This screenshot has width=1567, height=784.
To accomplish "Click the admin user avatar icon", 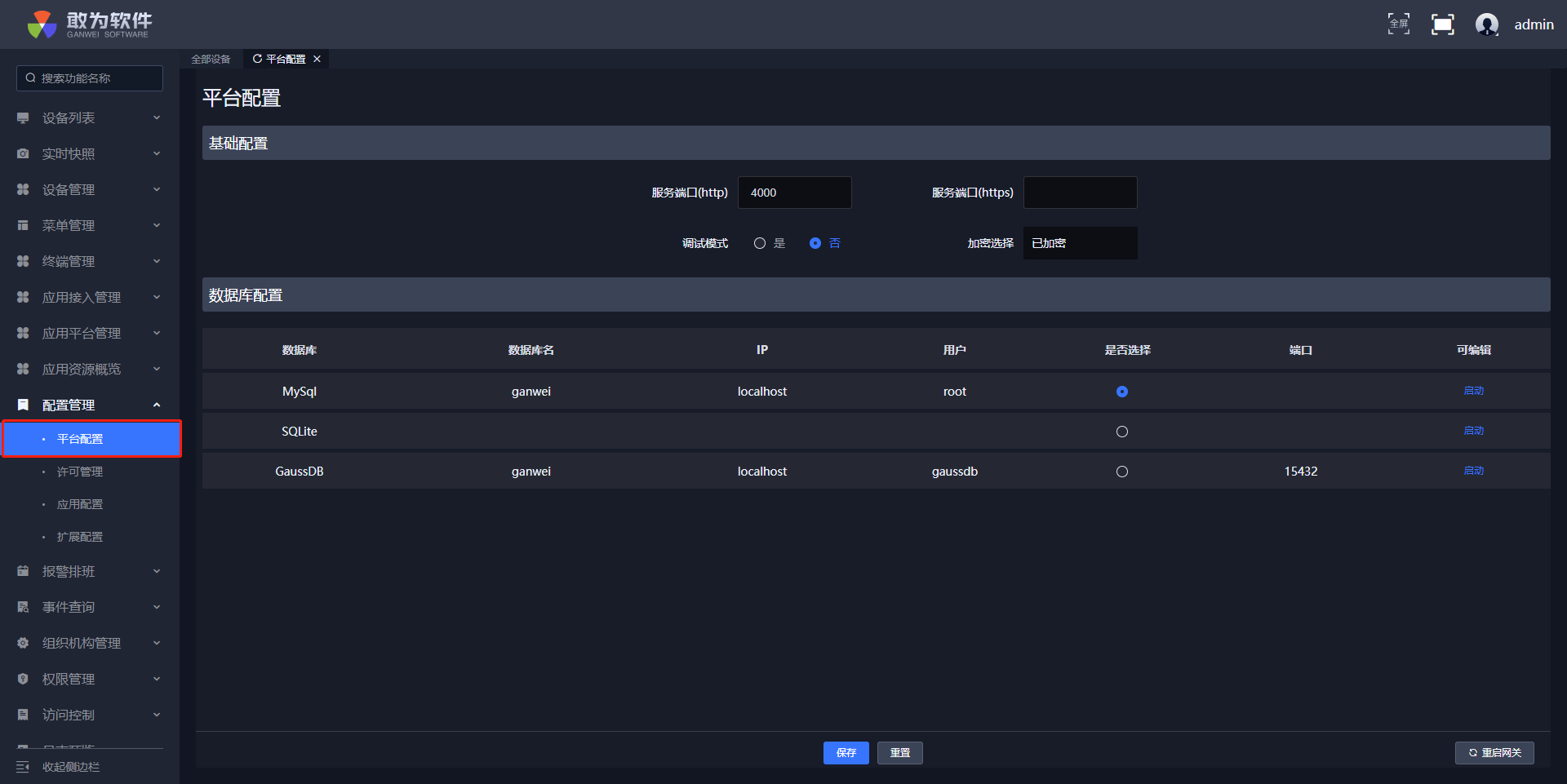I will (1486, 24).
